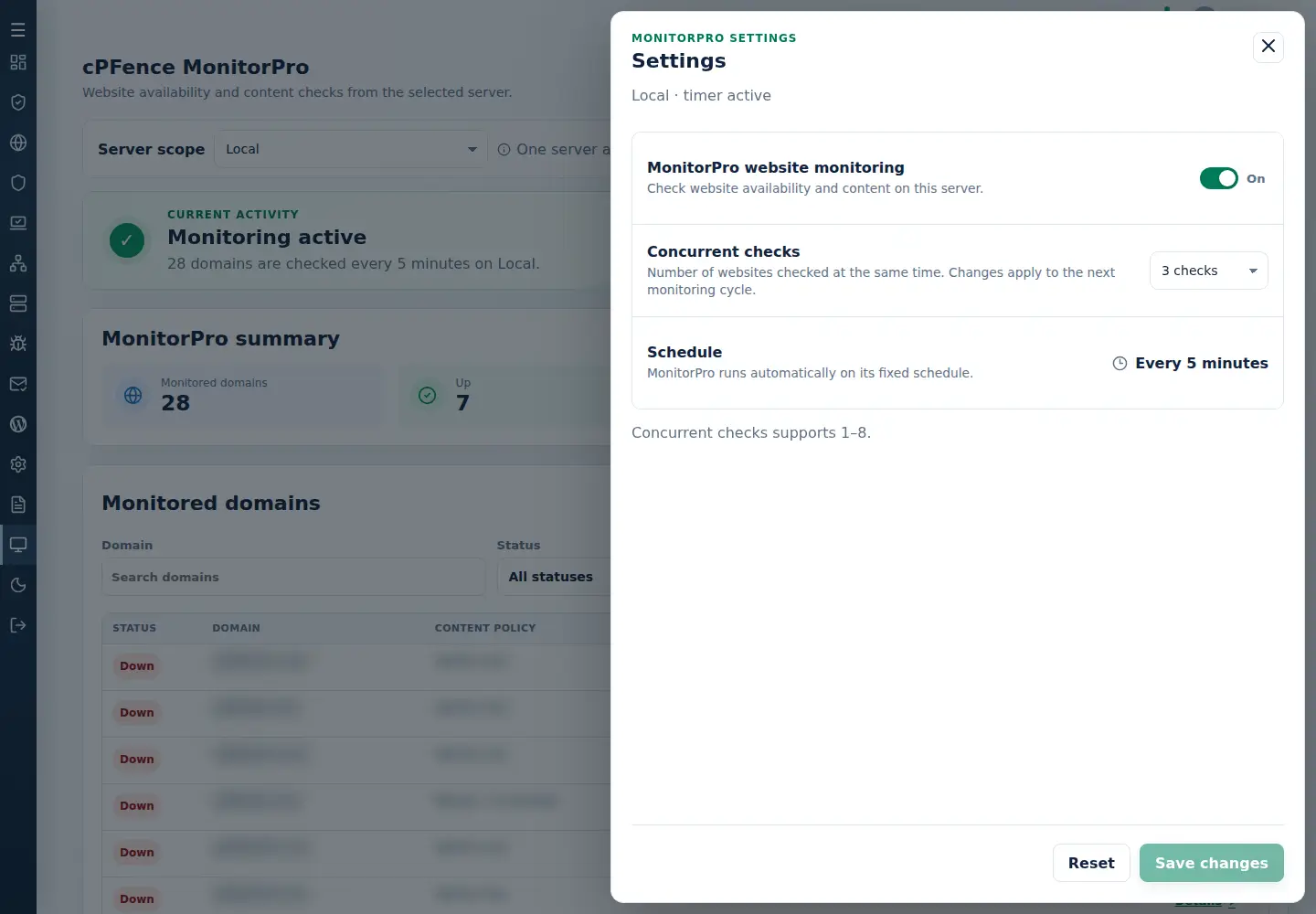The height and width of the screenshot is (914, 1316).
Task: Click the 'MONITORPRO SETTINGS' label
Action: [714, 38]
